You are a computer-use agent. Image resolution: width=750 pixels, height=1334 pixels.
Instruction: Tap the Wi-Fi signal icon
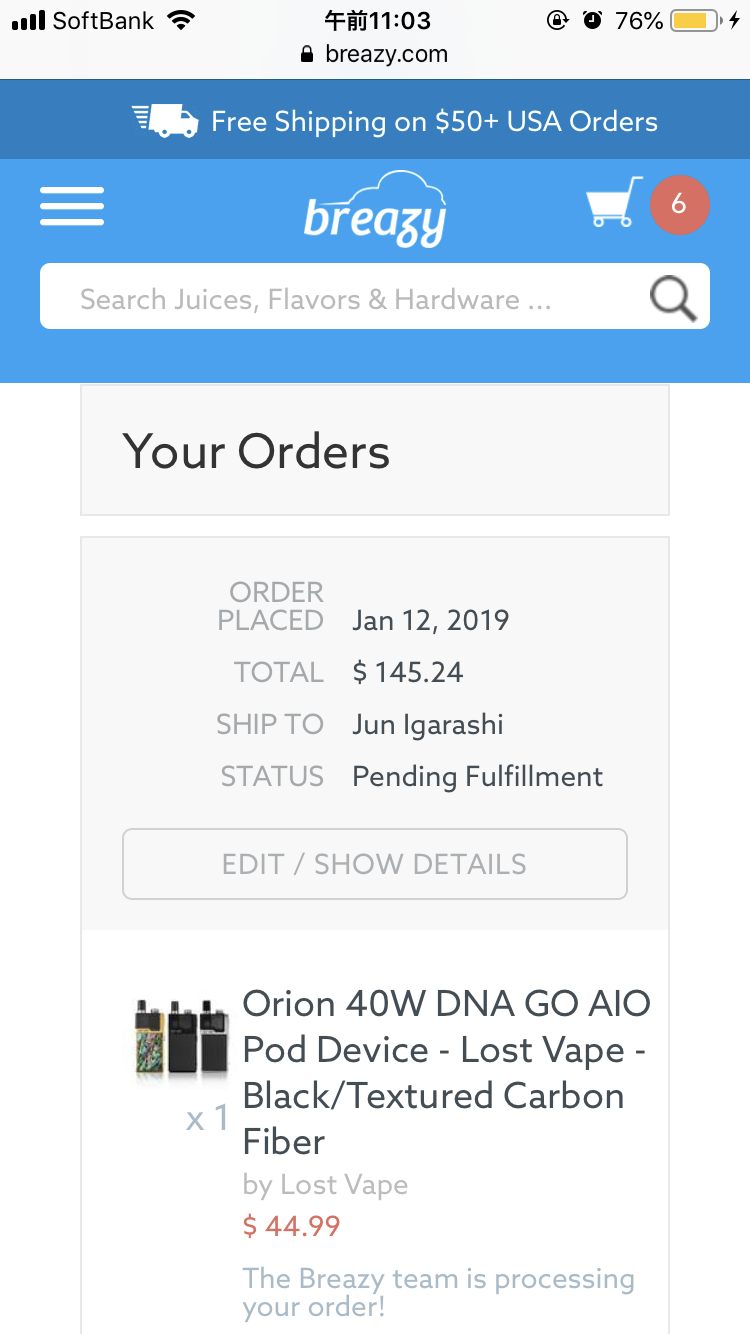[181, 20]
